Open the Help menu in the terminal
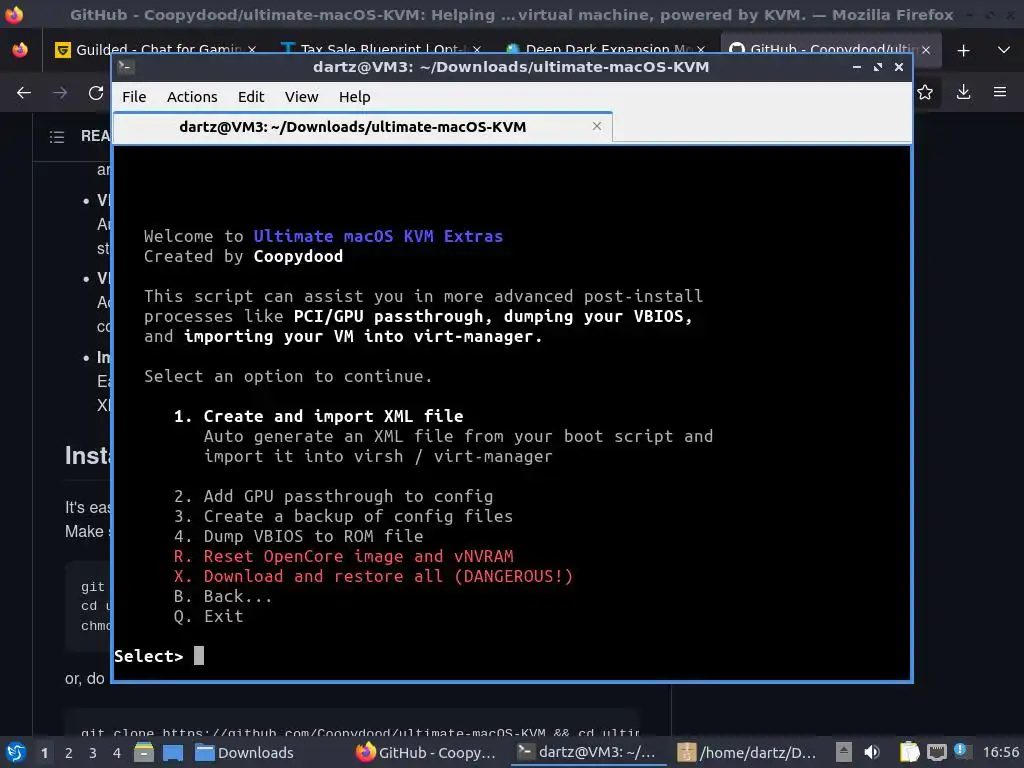Screen dimensions: 1024x768 (355, 97)
